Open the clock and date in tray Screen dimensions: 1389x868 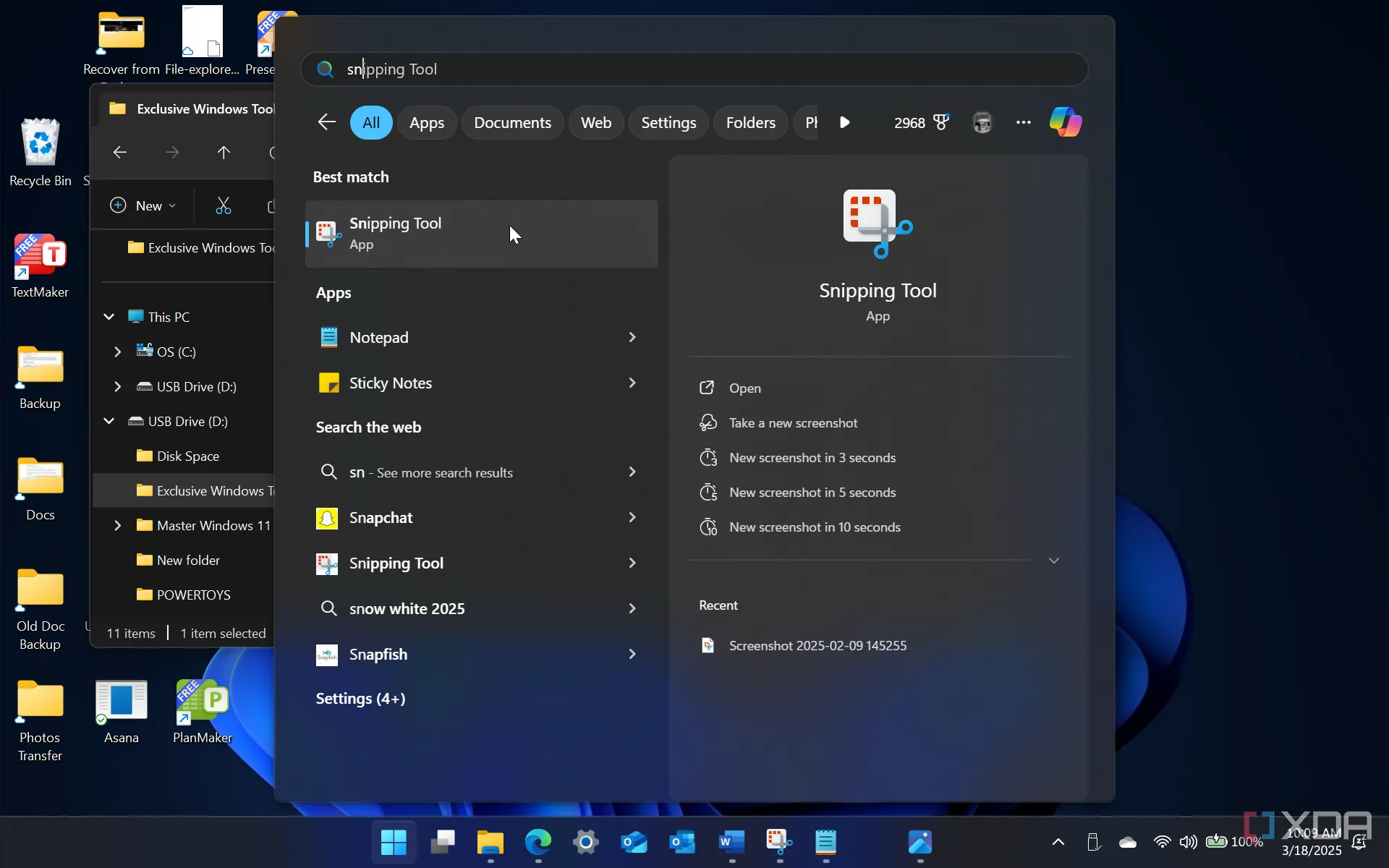pyautogui.click(x=1312, y=842)
